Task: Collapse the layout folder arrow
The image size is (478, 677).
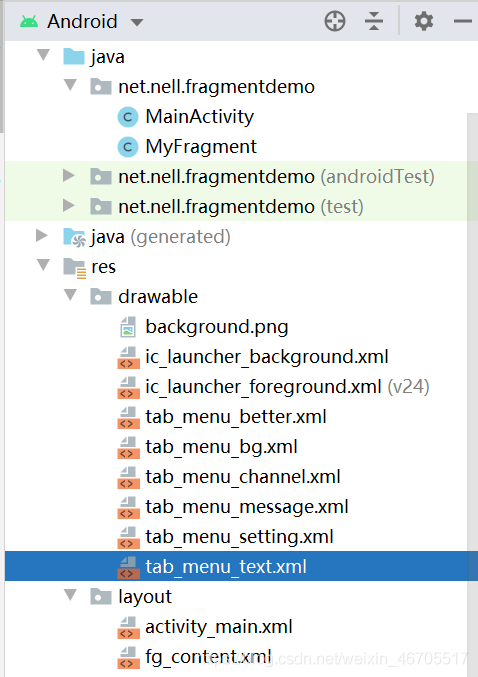Action: 70,595
